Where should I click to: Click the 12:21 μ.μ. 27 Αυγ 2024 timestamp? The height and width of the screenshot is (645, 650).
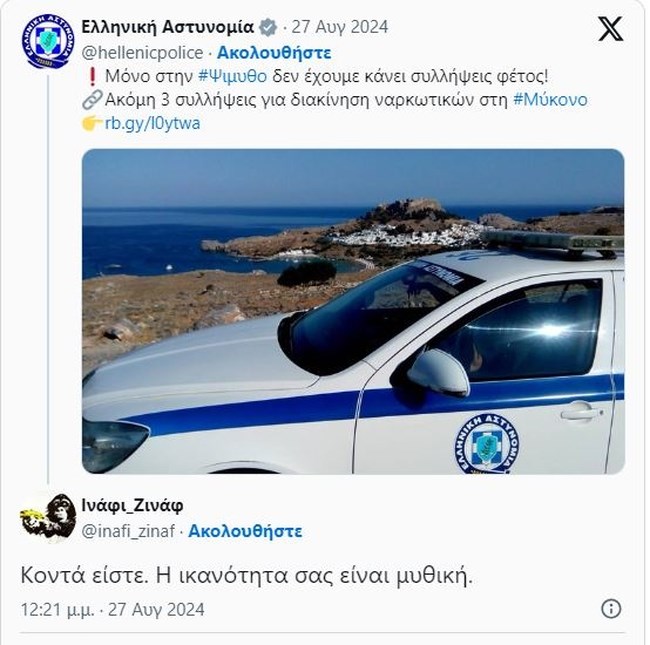112,610
